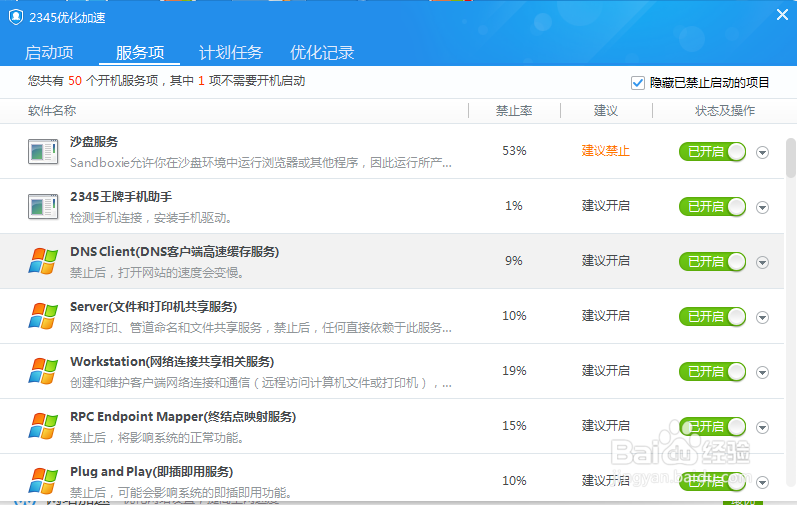Sort by the 禁止率 column header

(x=514, y=110)
